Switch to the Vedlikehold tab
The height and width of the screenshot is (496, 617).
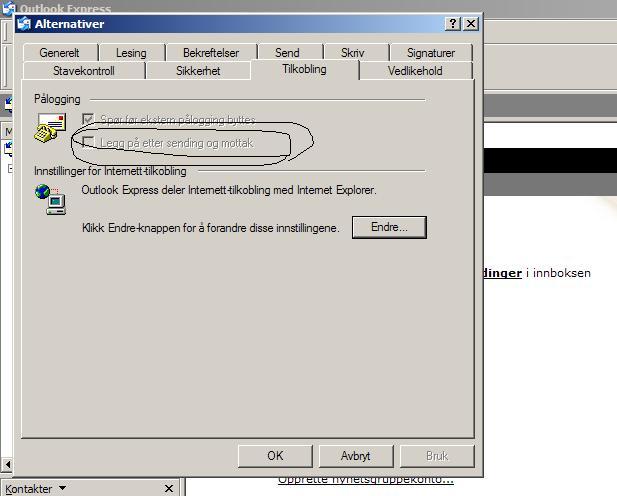tap(415, 71)
